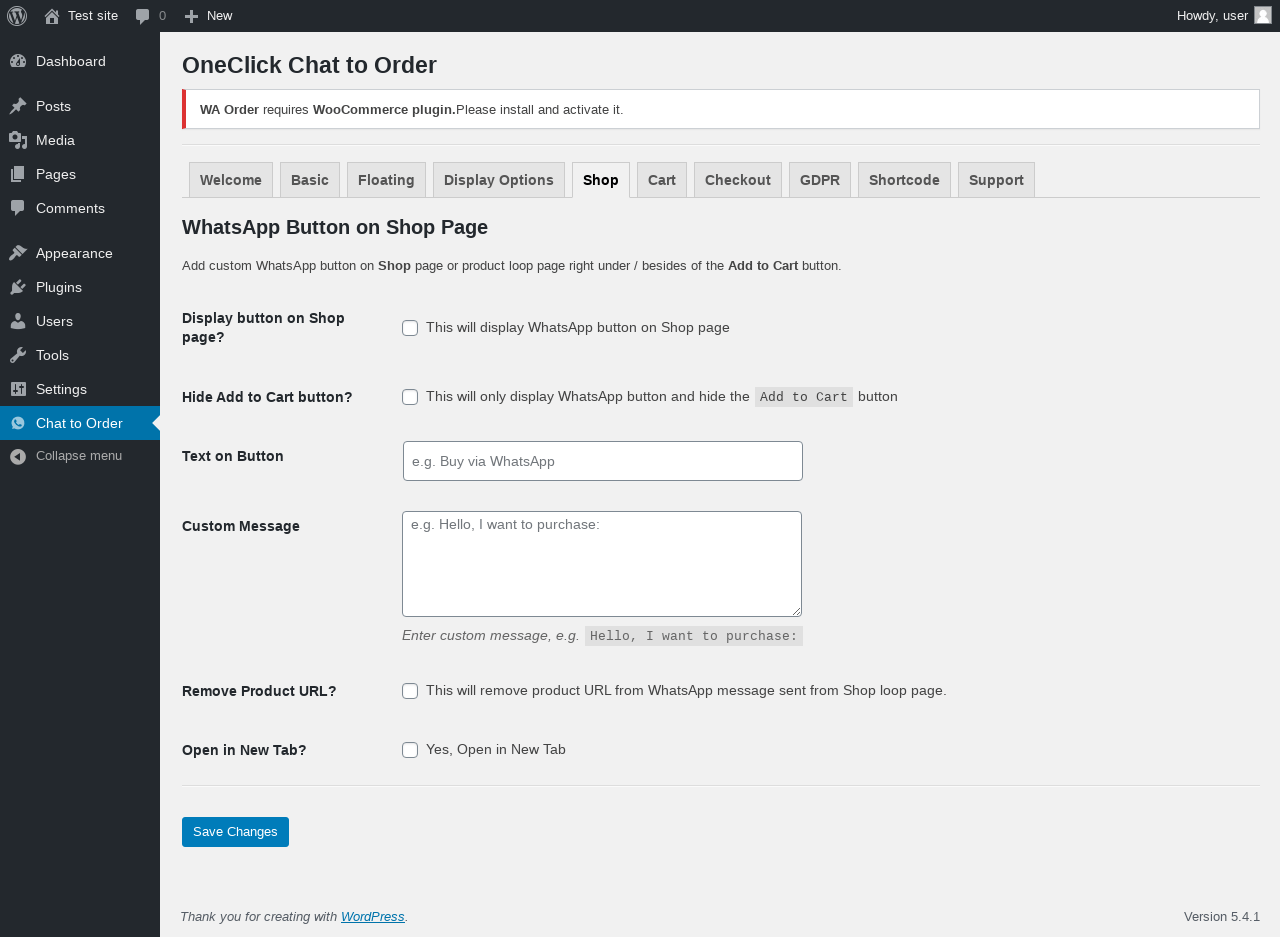Image resolution: width=1280 pixels, height=937 pixels.
Task: Open Plugins menu label
Action: tap(59, 287)
